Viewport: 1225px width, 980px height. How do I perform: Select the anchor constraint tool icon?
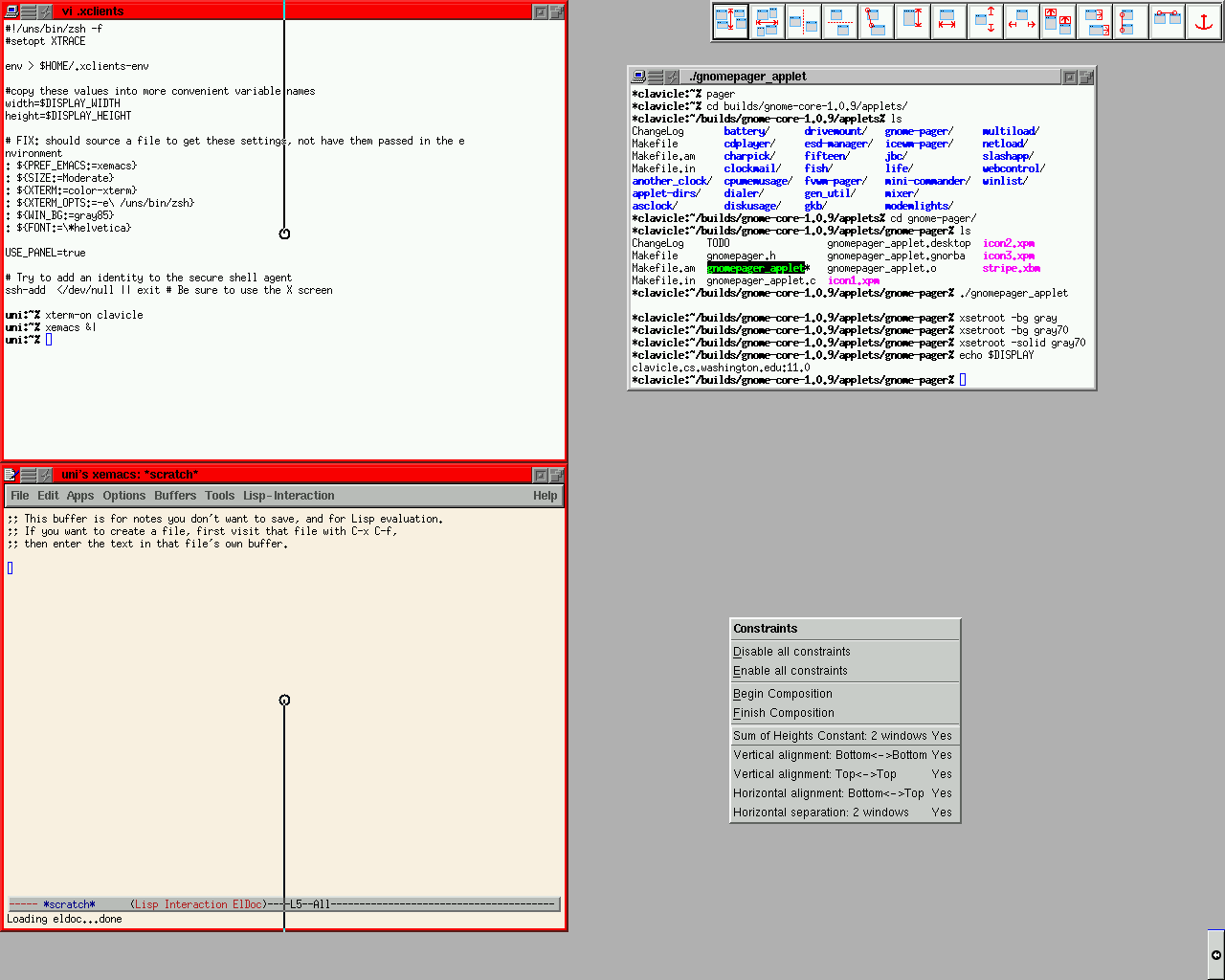1203,21
